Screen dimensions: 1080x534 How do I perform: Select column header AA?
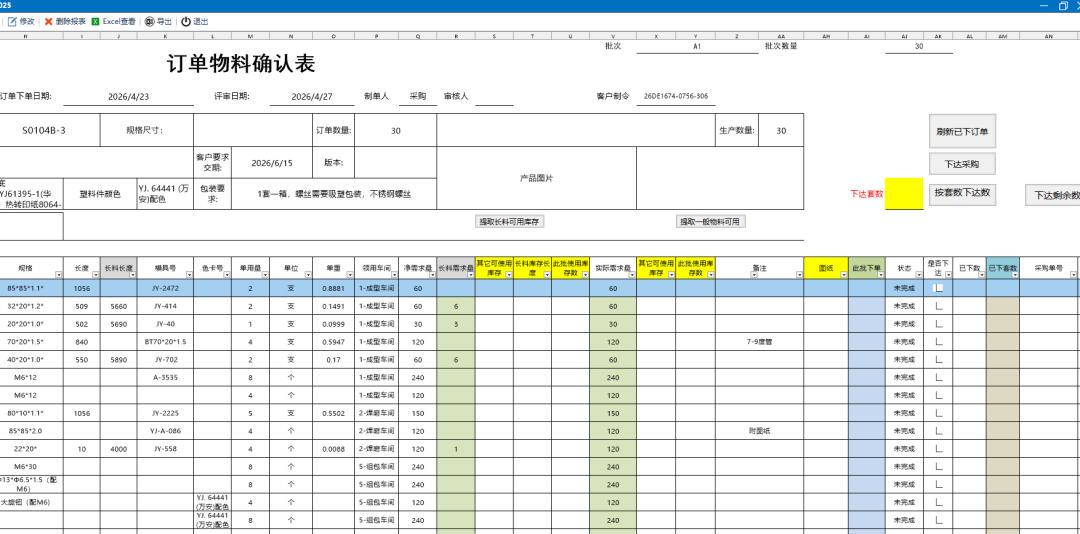[x=781, y=35]
